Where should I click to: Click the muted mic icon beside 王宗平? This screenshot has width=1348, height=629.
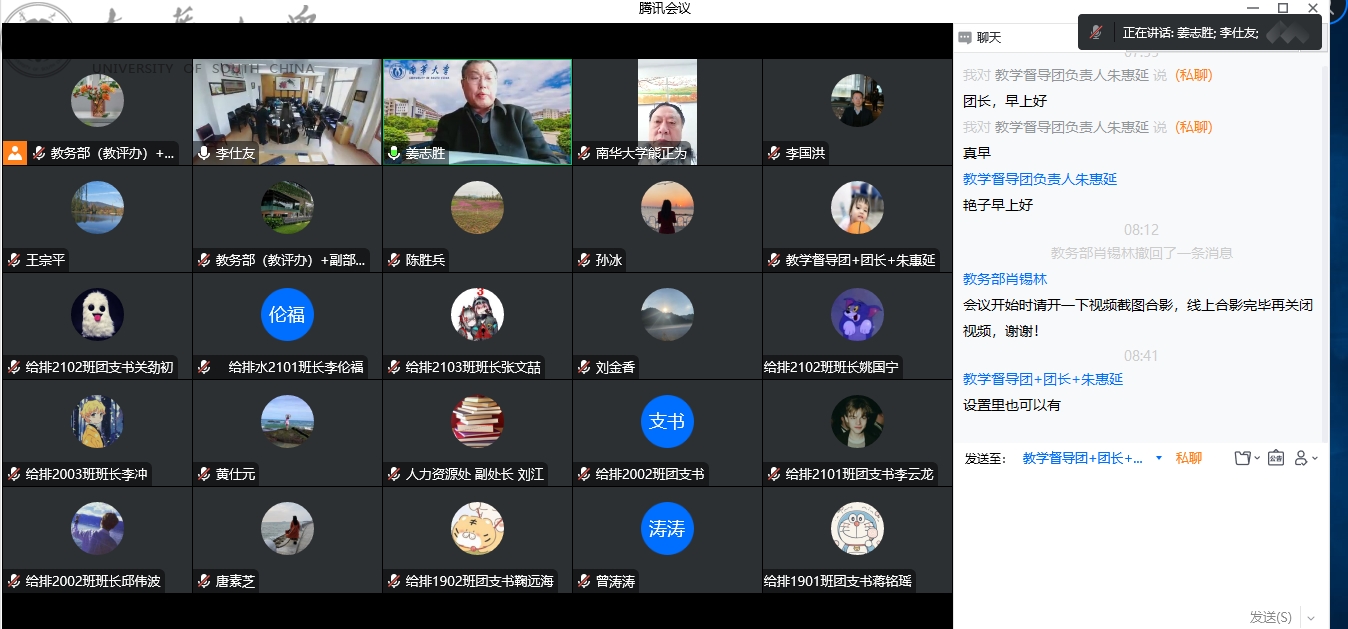point(14,260)
